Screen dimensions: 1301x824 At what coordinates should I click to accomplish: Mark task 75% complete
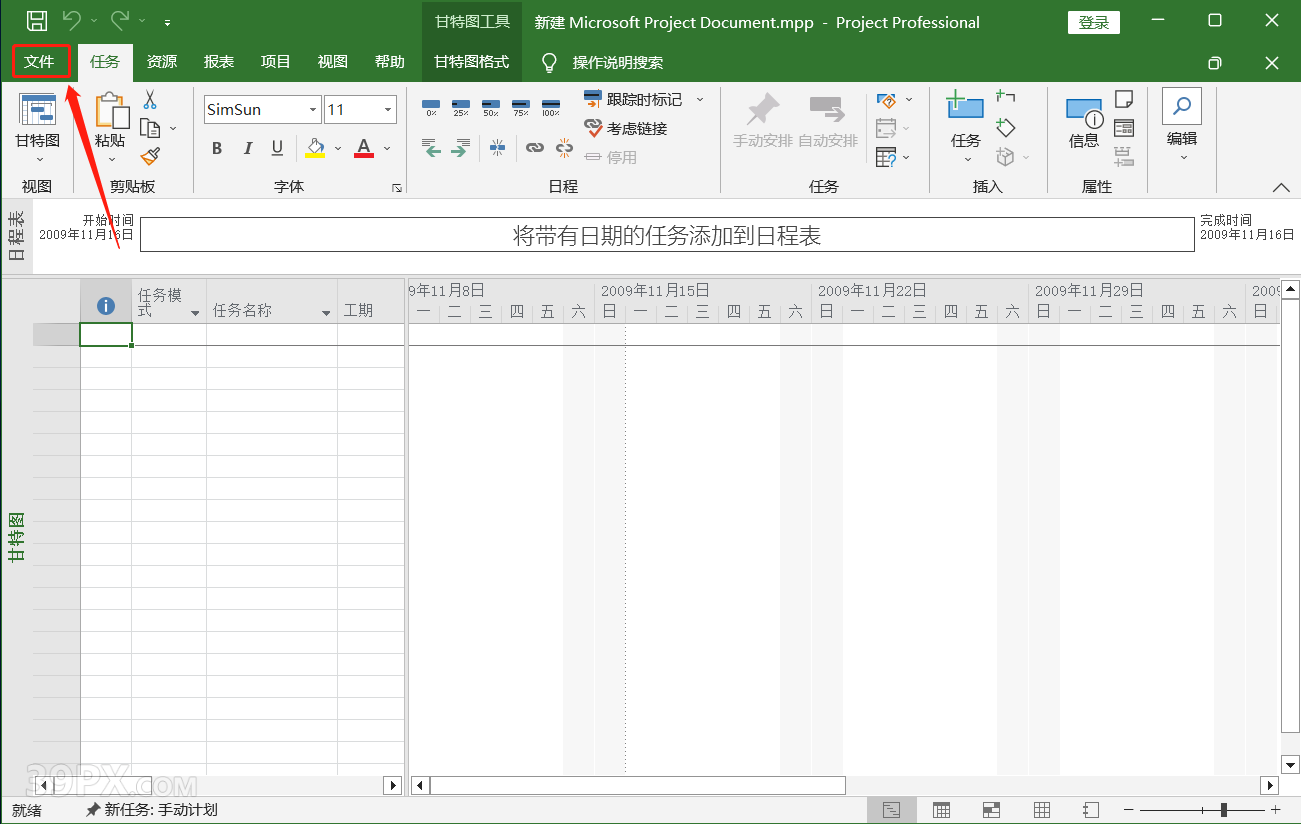pyautogui.click(x=521, y=108)
